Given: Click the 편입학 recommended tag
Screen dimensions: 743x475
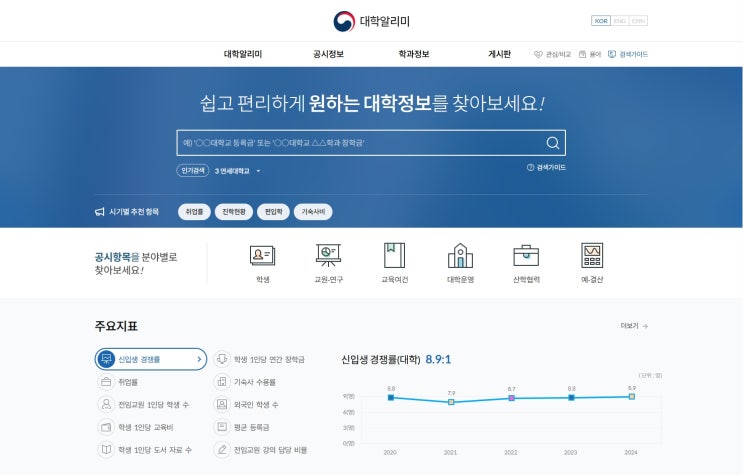Looking at the screenshot, I should pyautogui.click(x=273, y=211).
